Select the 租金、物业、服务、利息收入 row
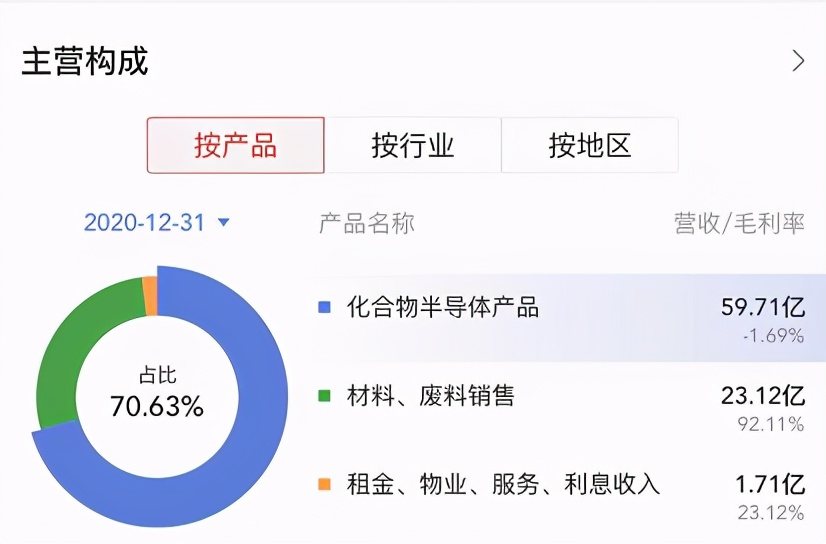This screenshot has width=826, height=544. [x=567, y=495]
